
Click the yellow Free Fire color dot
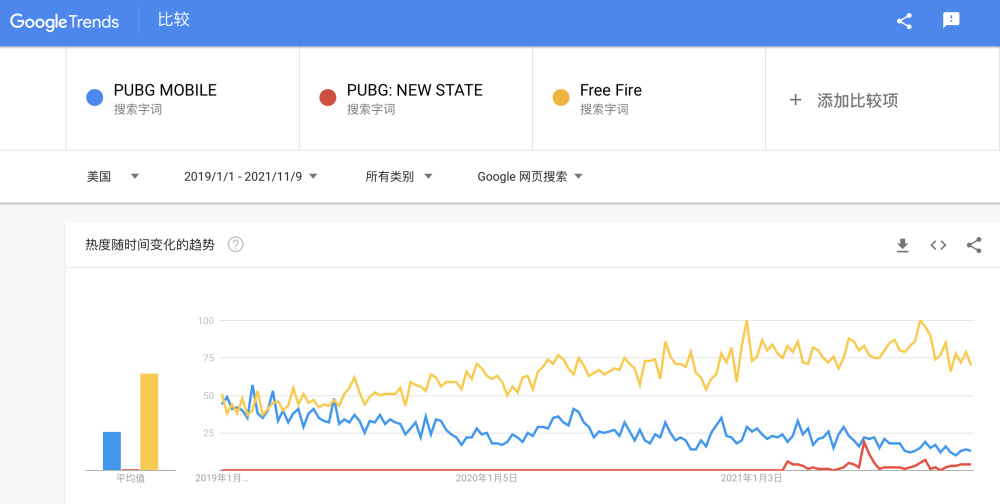pos(561,98)
